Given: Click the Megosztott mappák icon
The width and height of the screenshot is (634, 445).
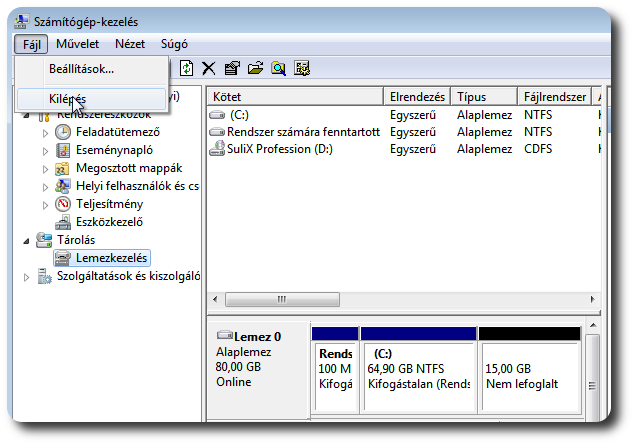Looking at the screenshot, I should tap(63, 168).
